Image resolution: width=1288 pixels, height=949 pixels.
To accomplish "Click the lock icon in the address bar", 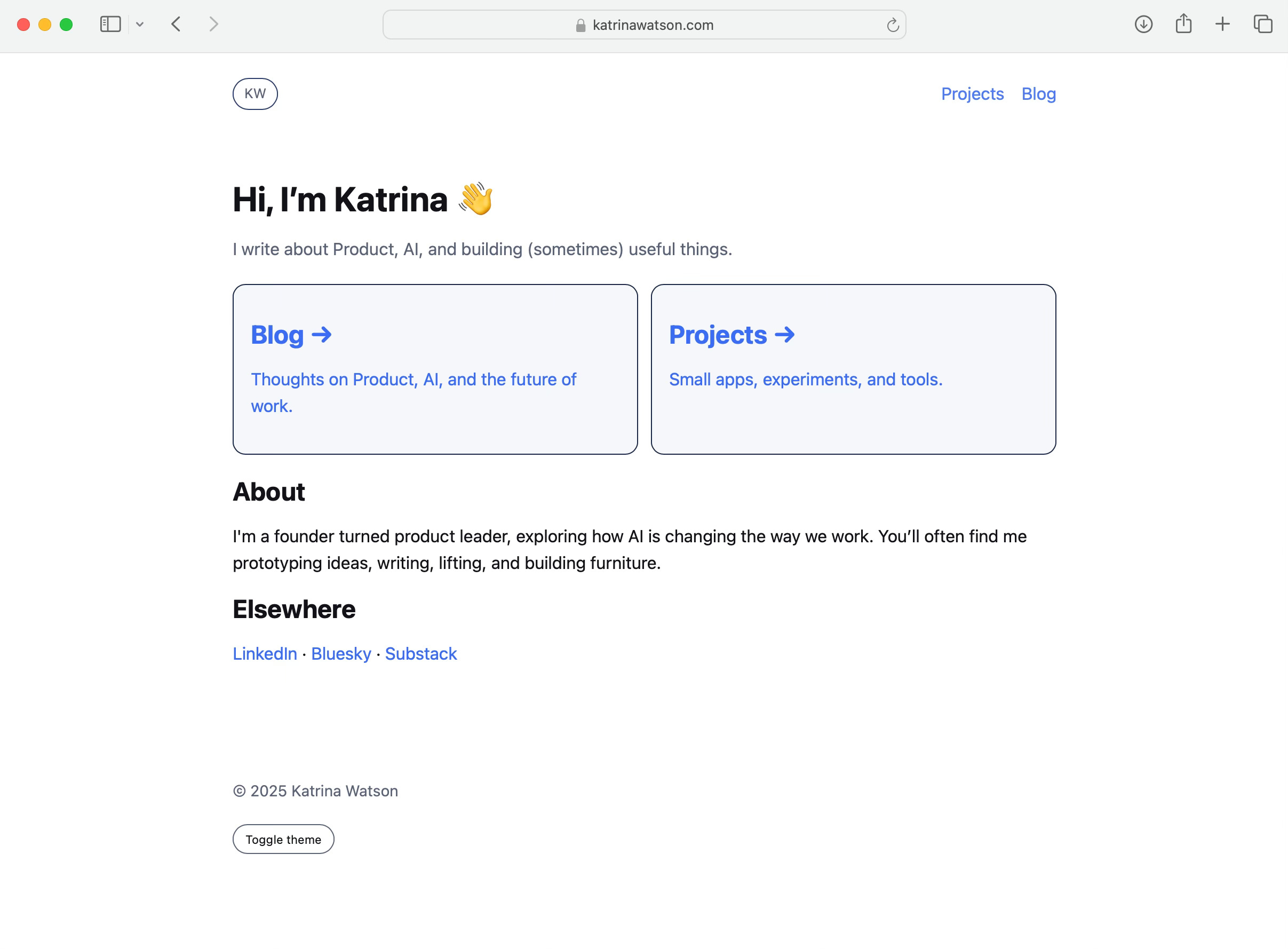I will (581, 25).
